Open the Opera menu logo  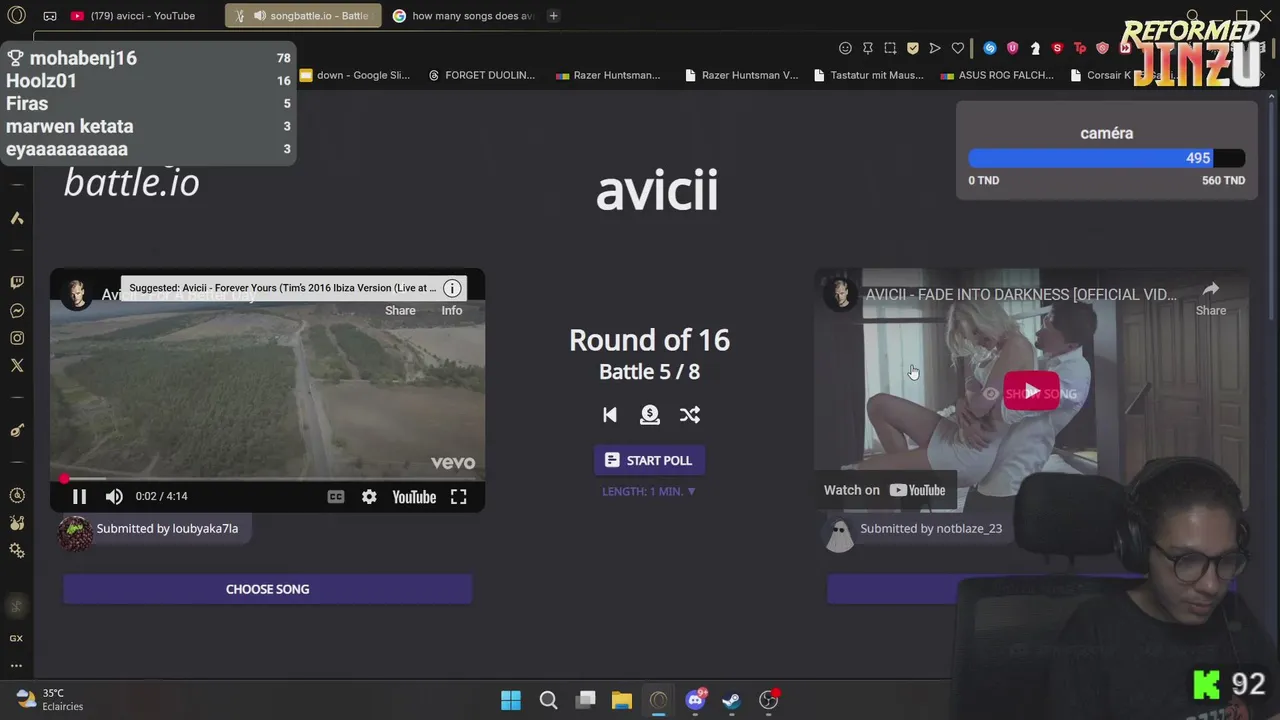(x=16, y=15)
